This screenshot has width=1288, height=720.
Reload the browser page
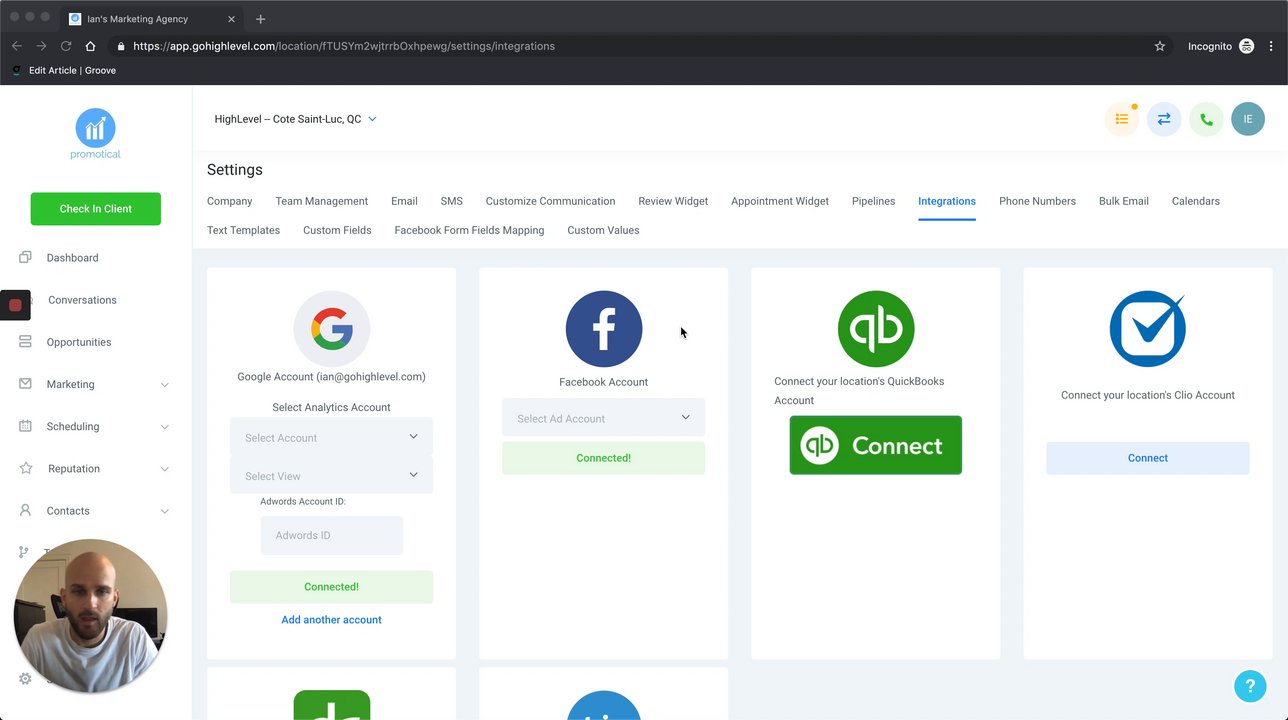(66, 46)
